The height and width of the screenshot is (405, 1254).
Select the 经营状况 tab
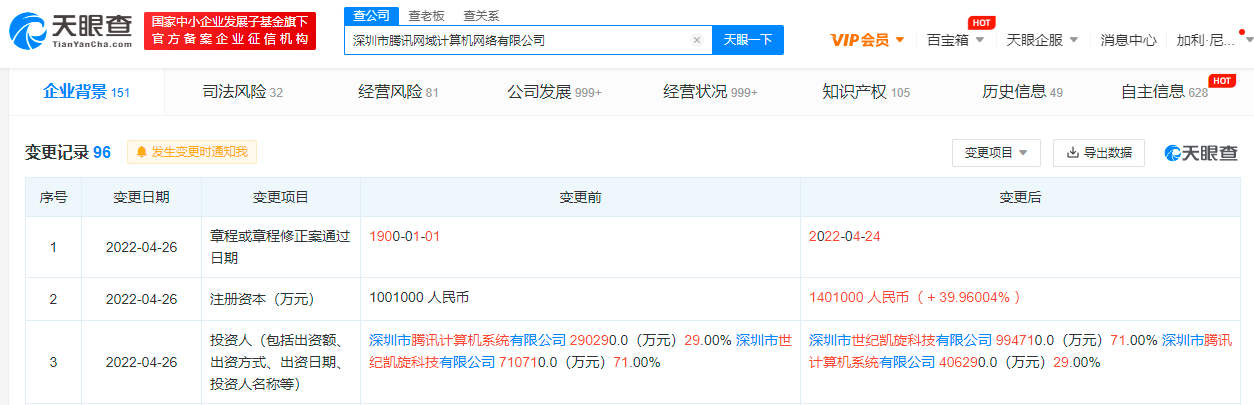pyautogui.click(x=710, y=92)
